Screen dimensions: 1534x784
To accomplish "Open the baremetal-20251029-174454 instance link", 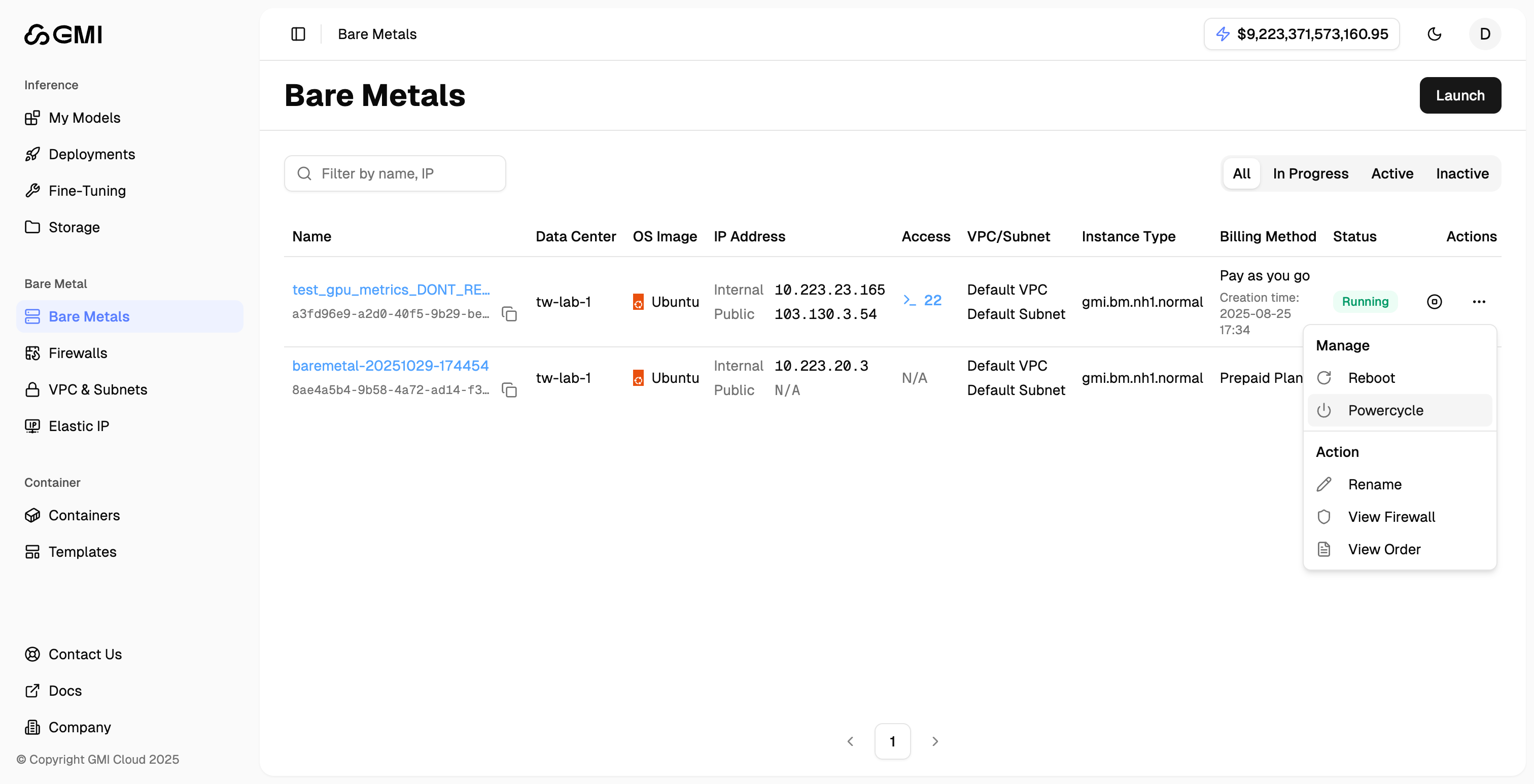I will click(x=391, y=365).
